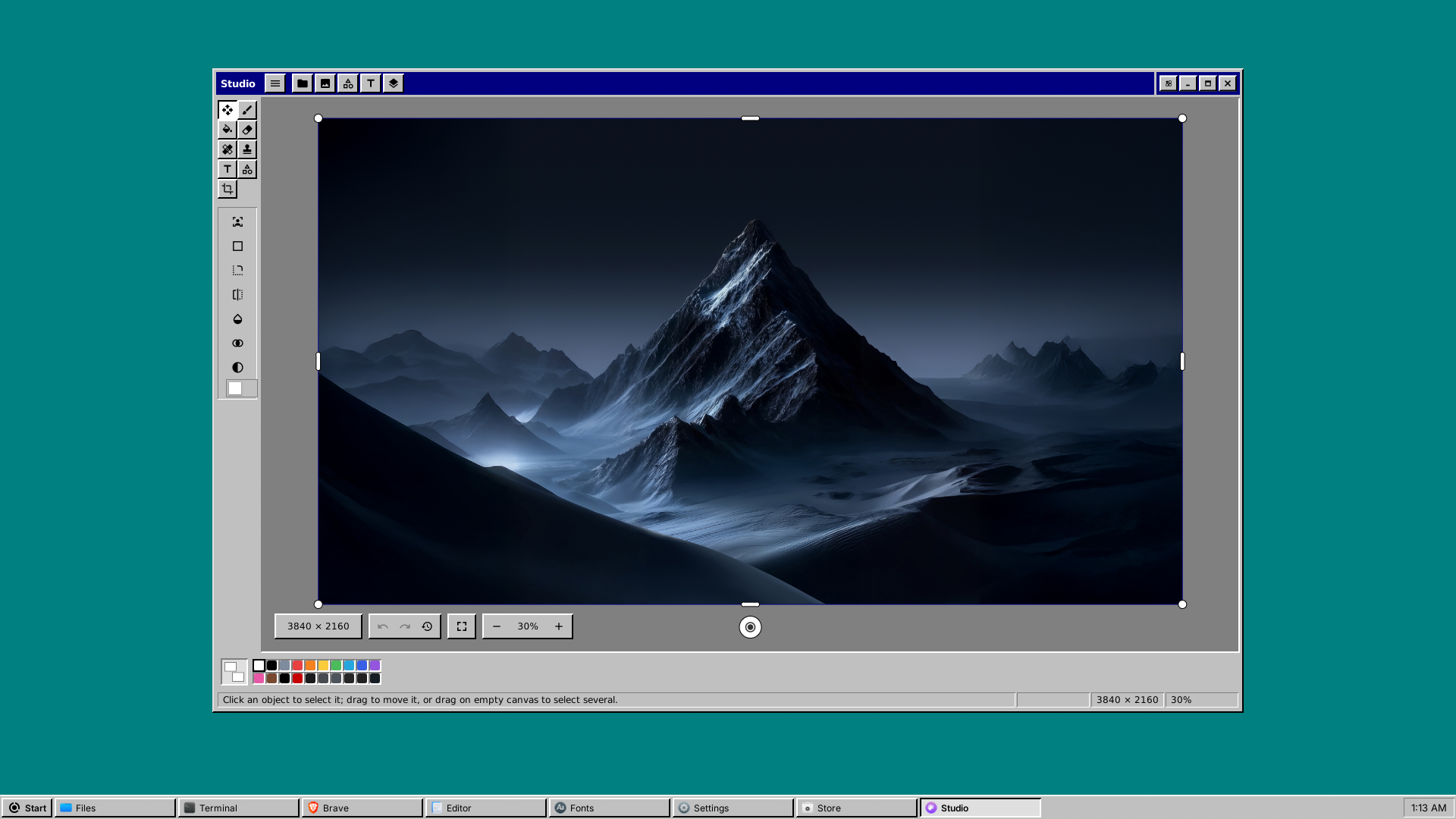
Task: Select the Crop tool
Action: tap(227, 189)
